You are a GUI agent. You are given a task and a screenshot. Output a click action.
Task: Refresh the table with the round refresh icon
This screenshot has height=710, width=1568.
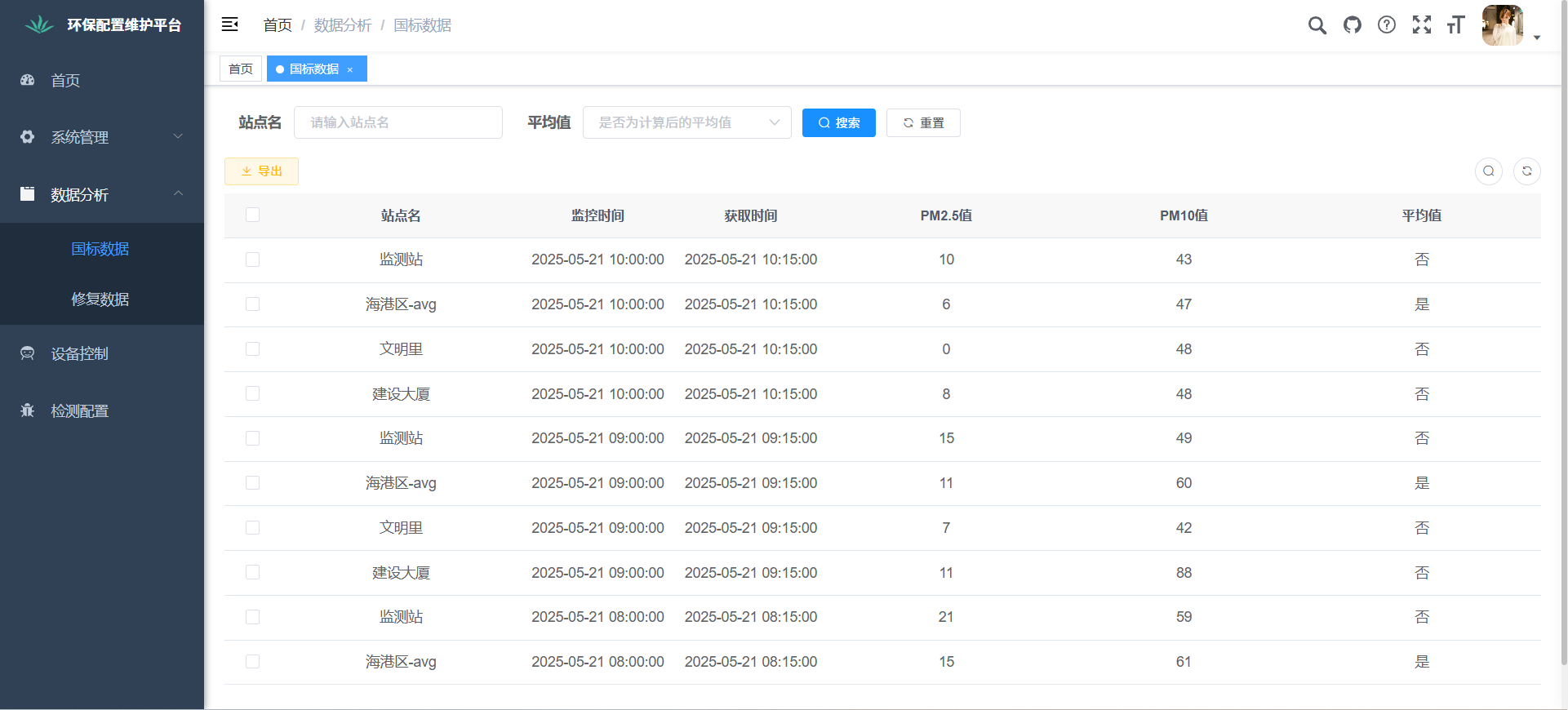tap(1526, 171)
